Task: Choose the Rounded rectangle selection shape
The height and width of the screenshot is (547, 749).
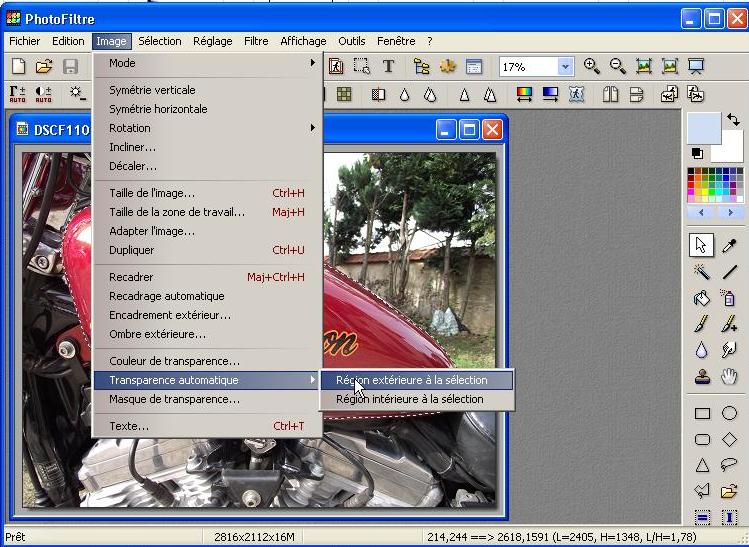Action: [x=702, y=439]
